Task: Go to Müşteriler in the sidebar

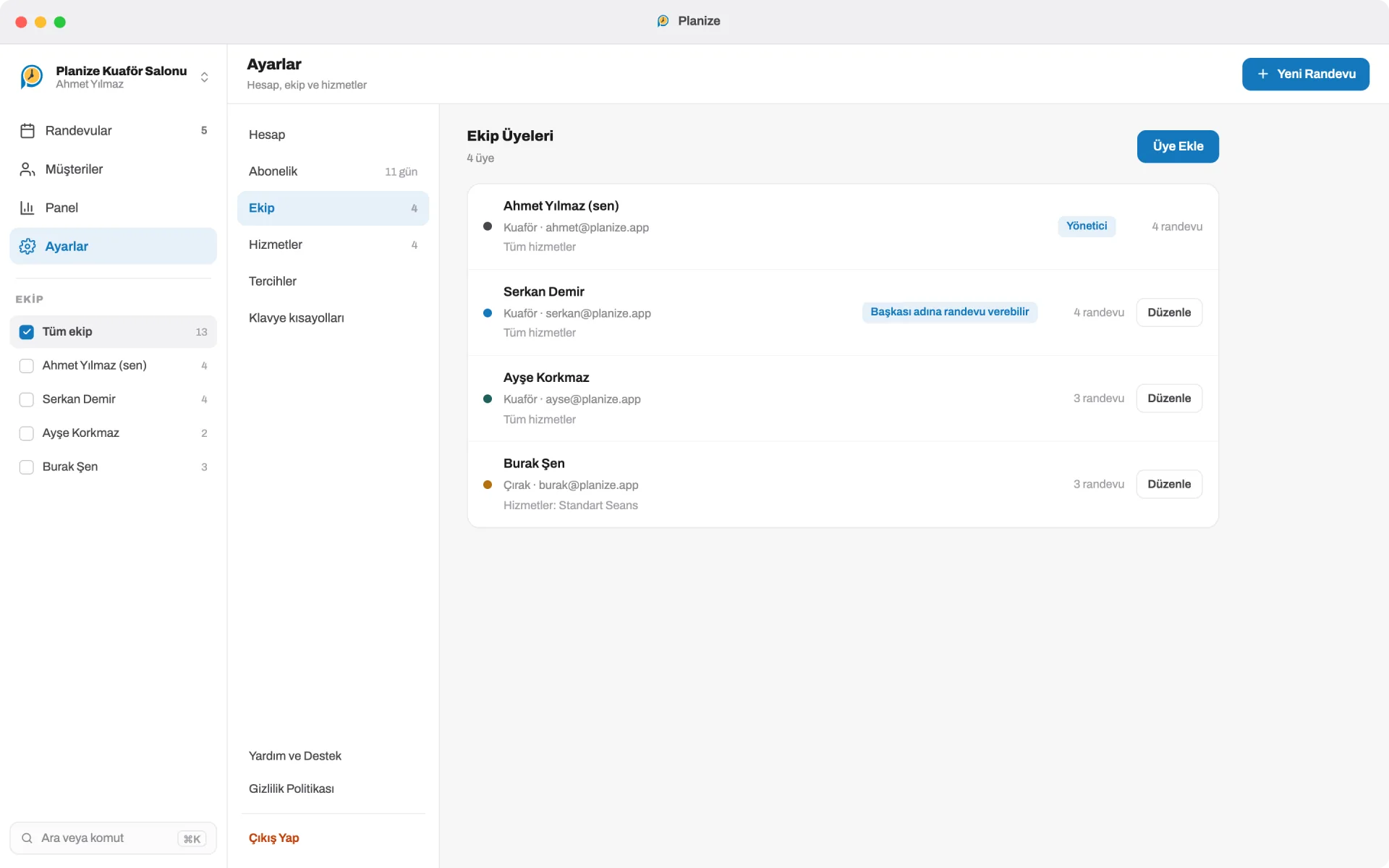Action: [x=113, y=169]
